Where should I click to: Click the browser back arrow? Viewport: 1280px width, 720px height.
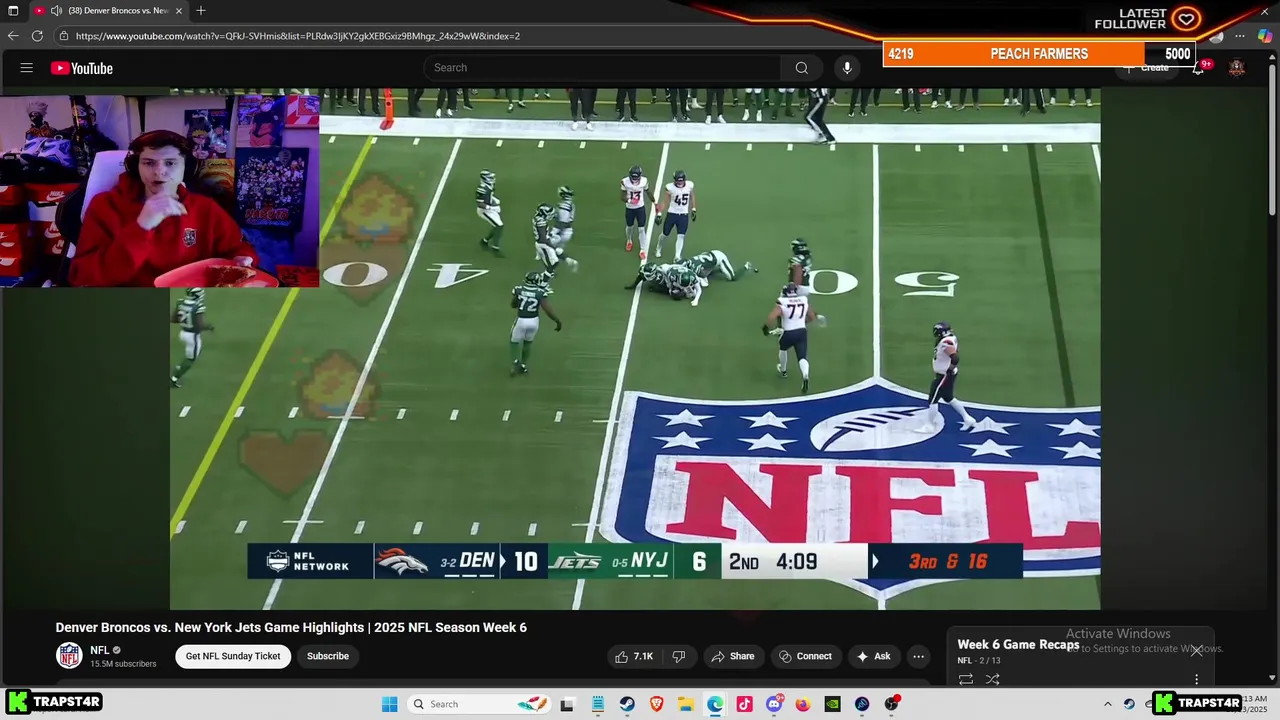[13, 36]
